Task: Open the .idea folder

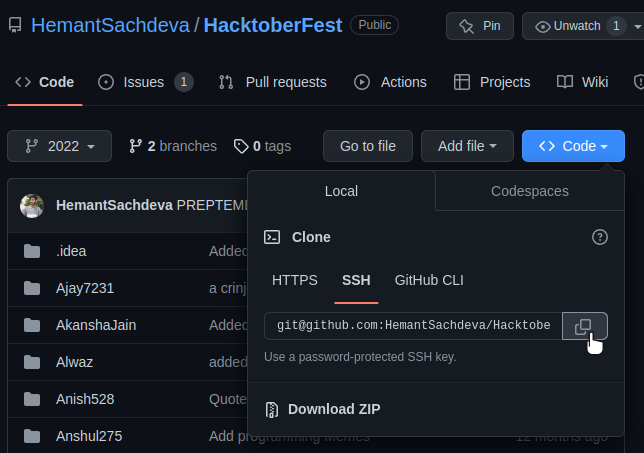Action: pos(71,251)
